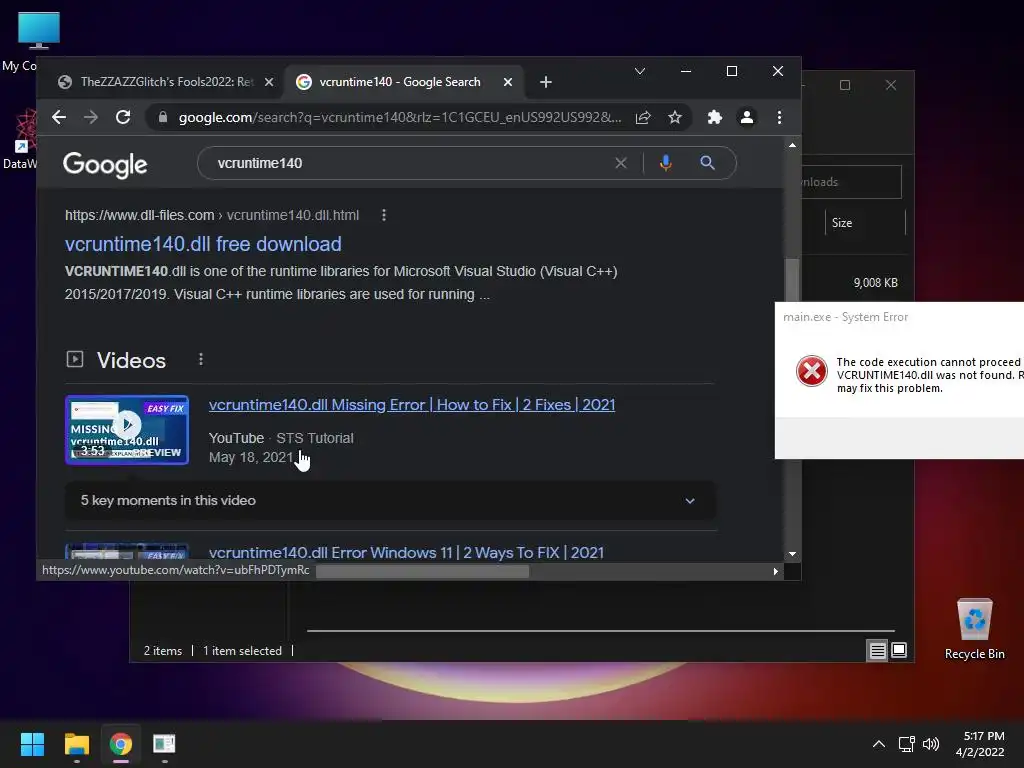The width and height of the screenshot is (1024, 768).
Task: Open vcruntime140.dll Missing Error video link
Action: (x=412, y=405)
